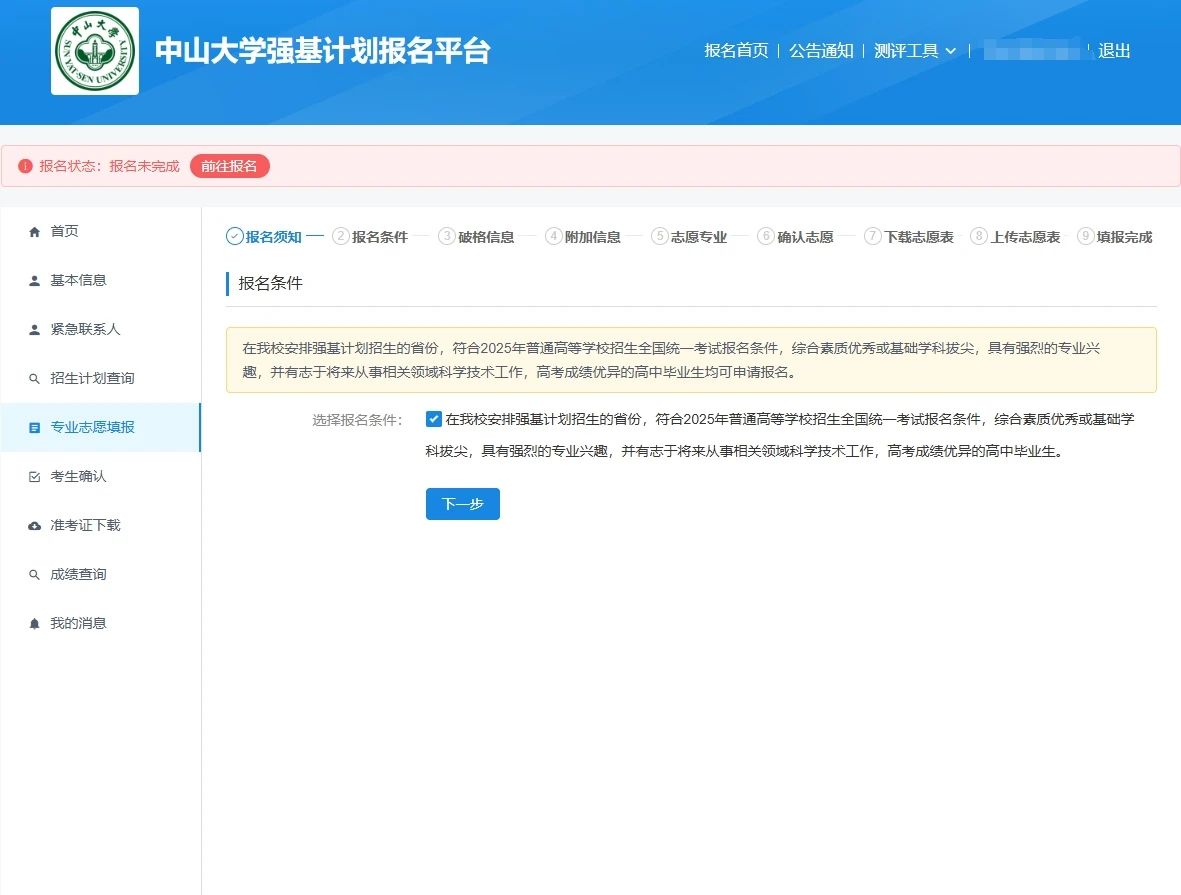Open 公告通知 in top navigation
The height and width of the screenshot is (895, 1181).
point(821,50)
